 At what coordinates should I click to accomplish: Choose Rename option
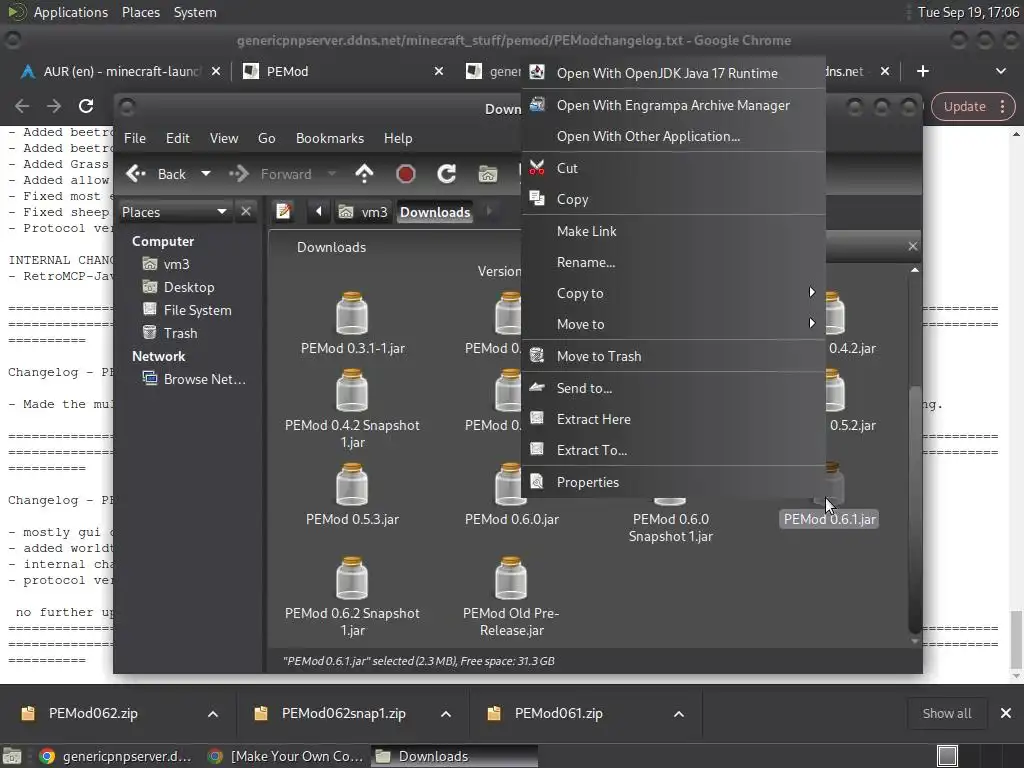(x=673, y=262)
